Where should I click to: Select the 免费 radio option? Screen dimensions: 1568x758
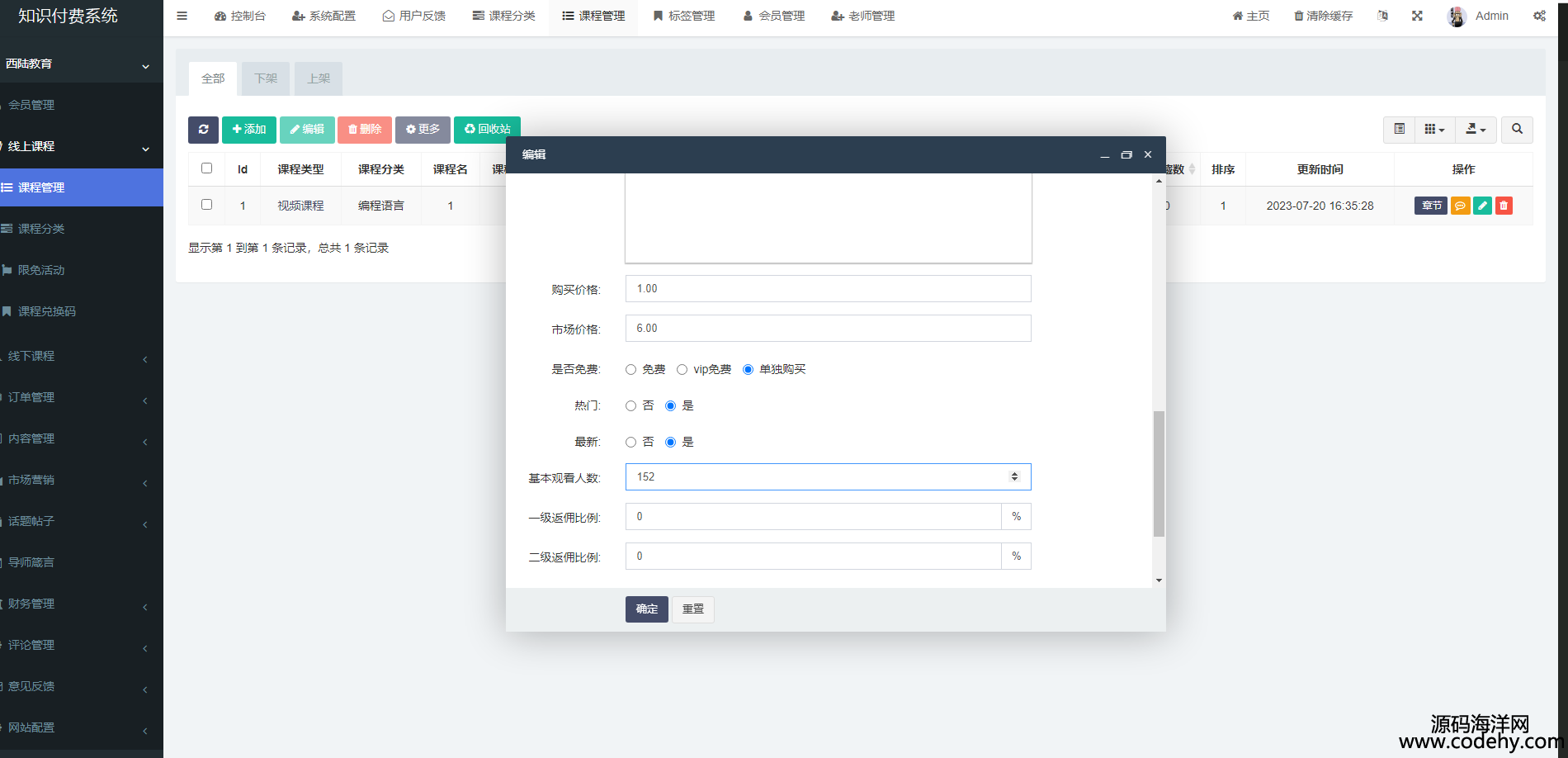click(631, 370)
